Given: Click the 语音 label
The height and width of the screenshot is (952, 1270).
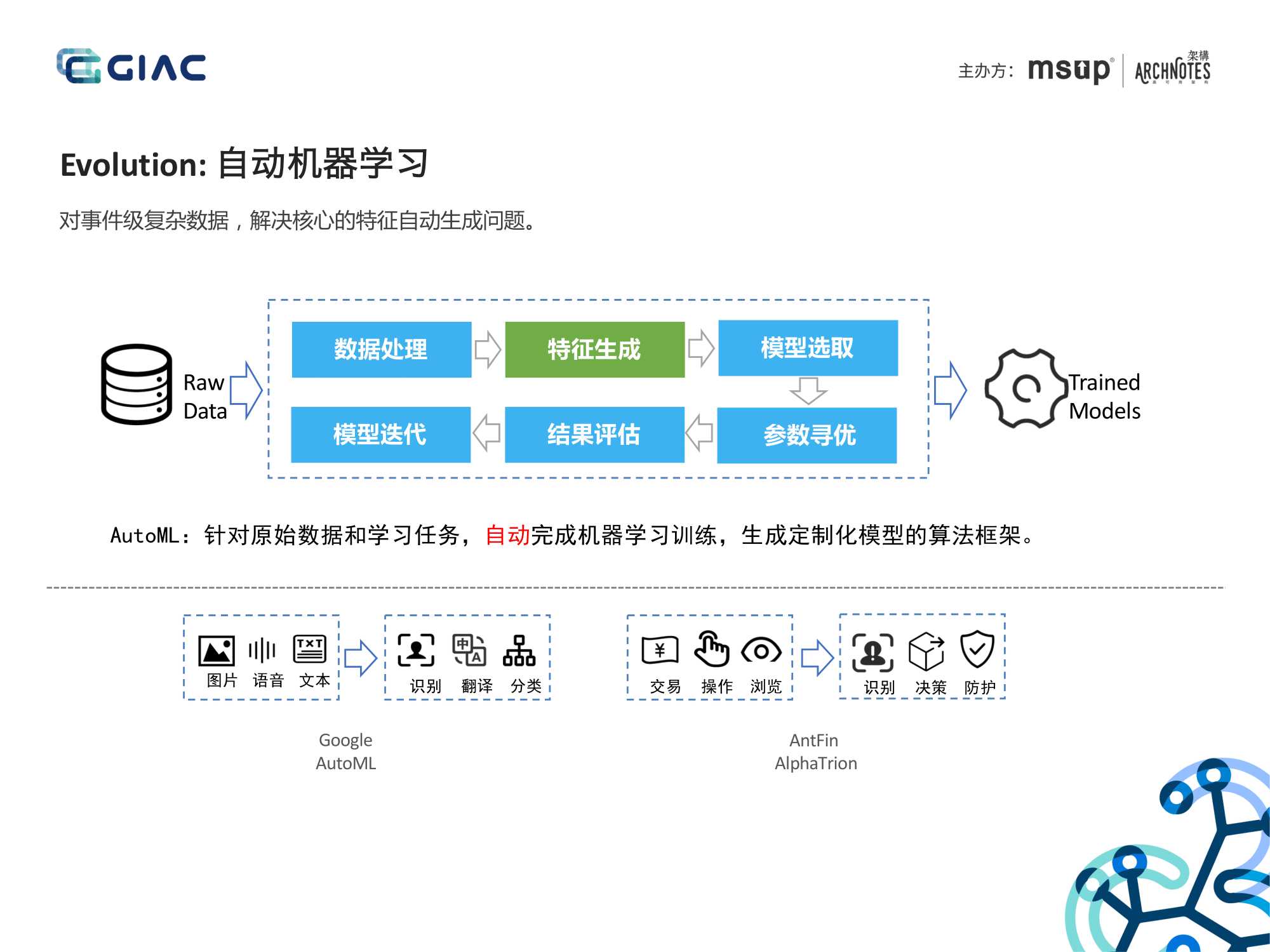Looking at the screenshot, I should (x=268, y=680).
